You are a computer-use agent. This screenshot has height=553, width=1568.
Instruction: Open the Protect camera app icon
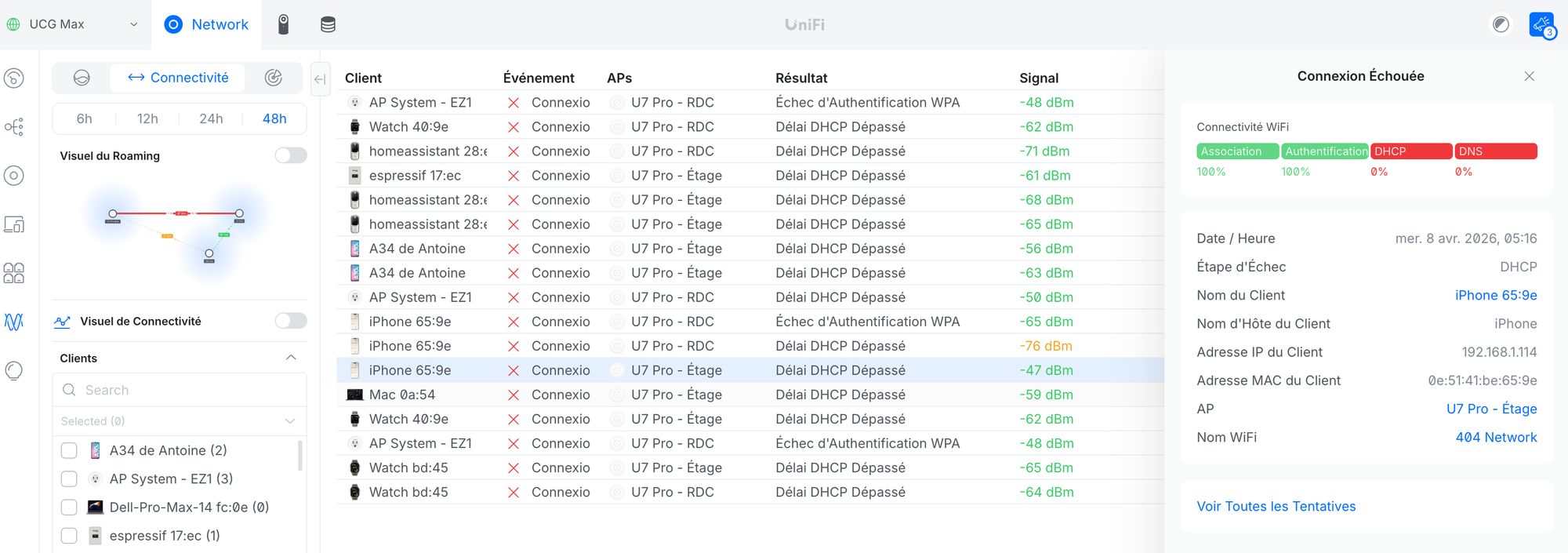click(284, 24)
